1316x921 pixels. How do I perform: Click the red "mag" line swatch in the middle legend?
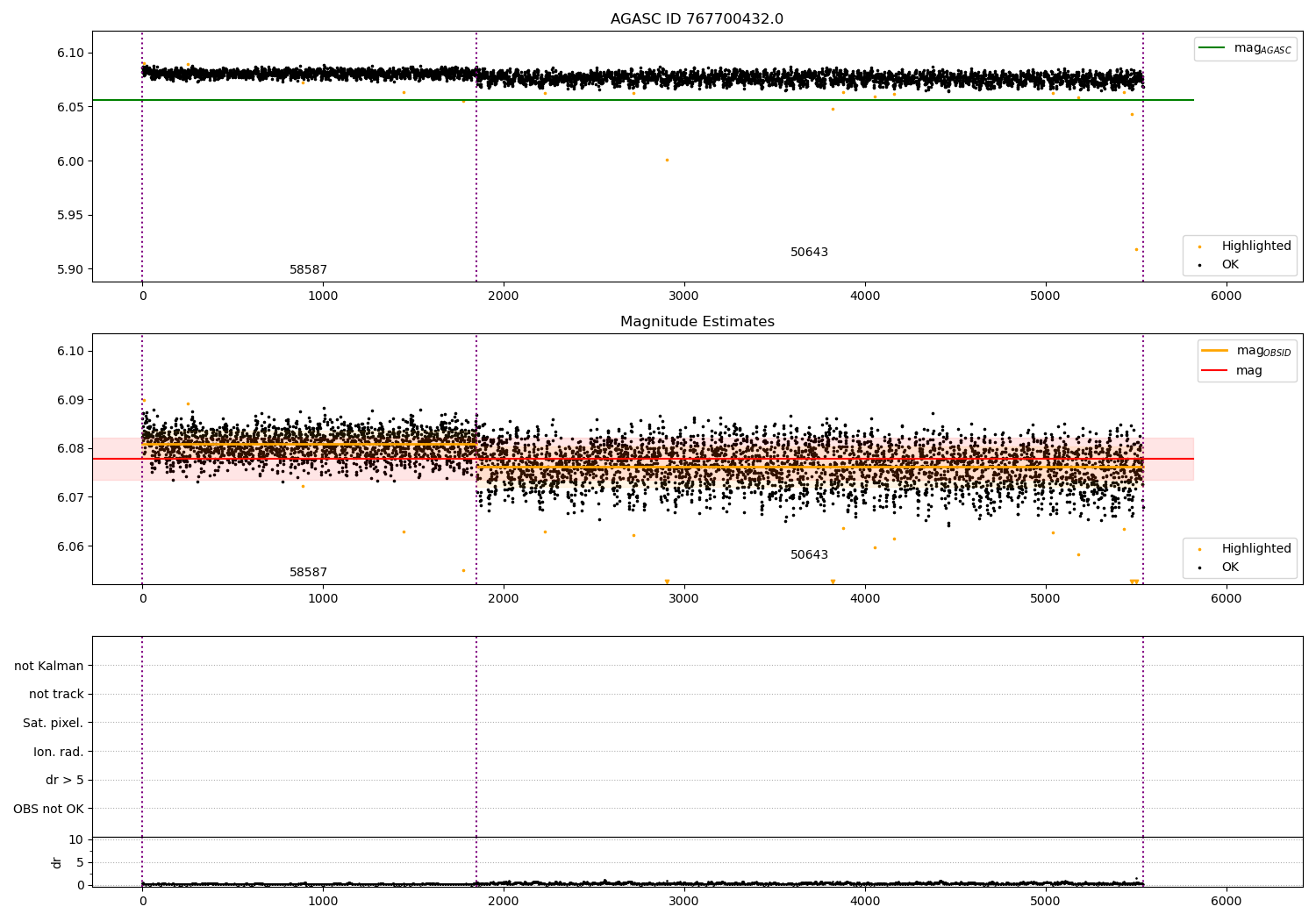(1215, 371)
